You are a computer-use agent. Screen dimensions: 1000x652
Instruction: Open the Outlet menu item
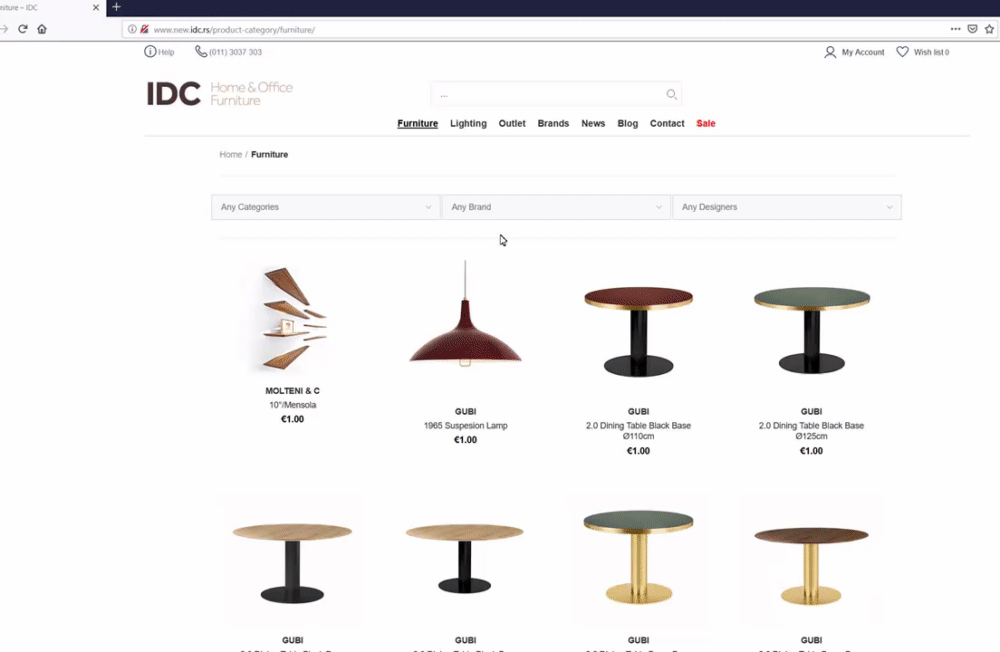pyautogui.click(x=512, y=124)
